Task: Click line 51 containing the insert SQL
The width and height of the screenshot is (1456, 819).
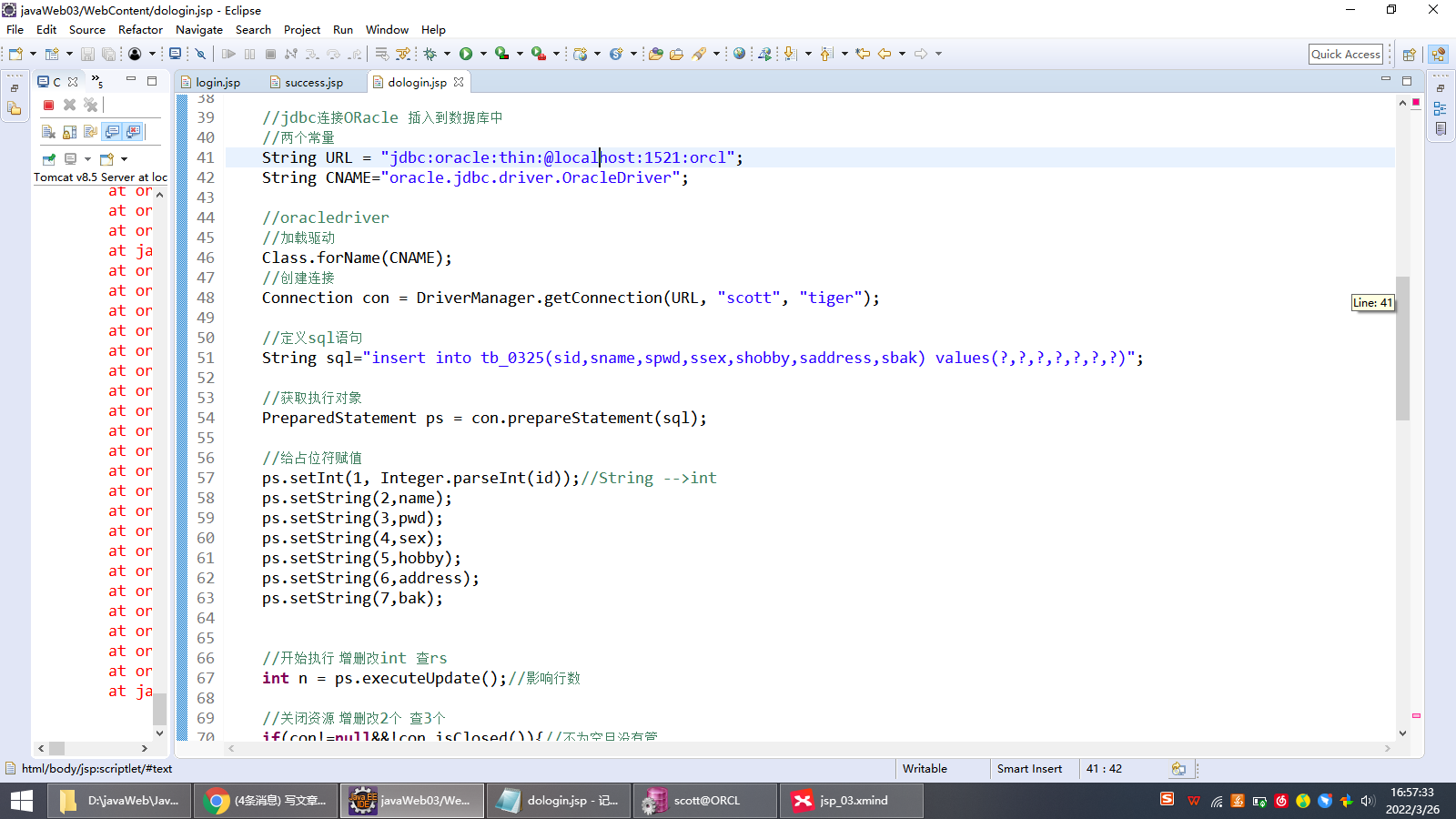Action: point(703,358)
